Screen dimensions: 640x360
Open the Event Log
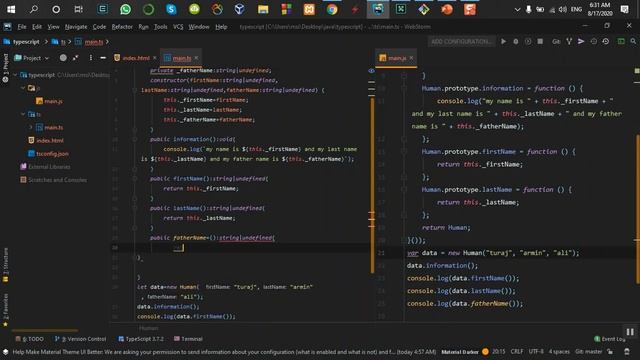[610, 339]
